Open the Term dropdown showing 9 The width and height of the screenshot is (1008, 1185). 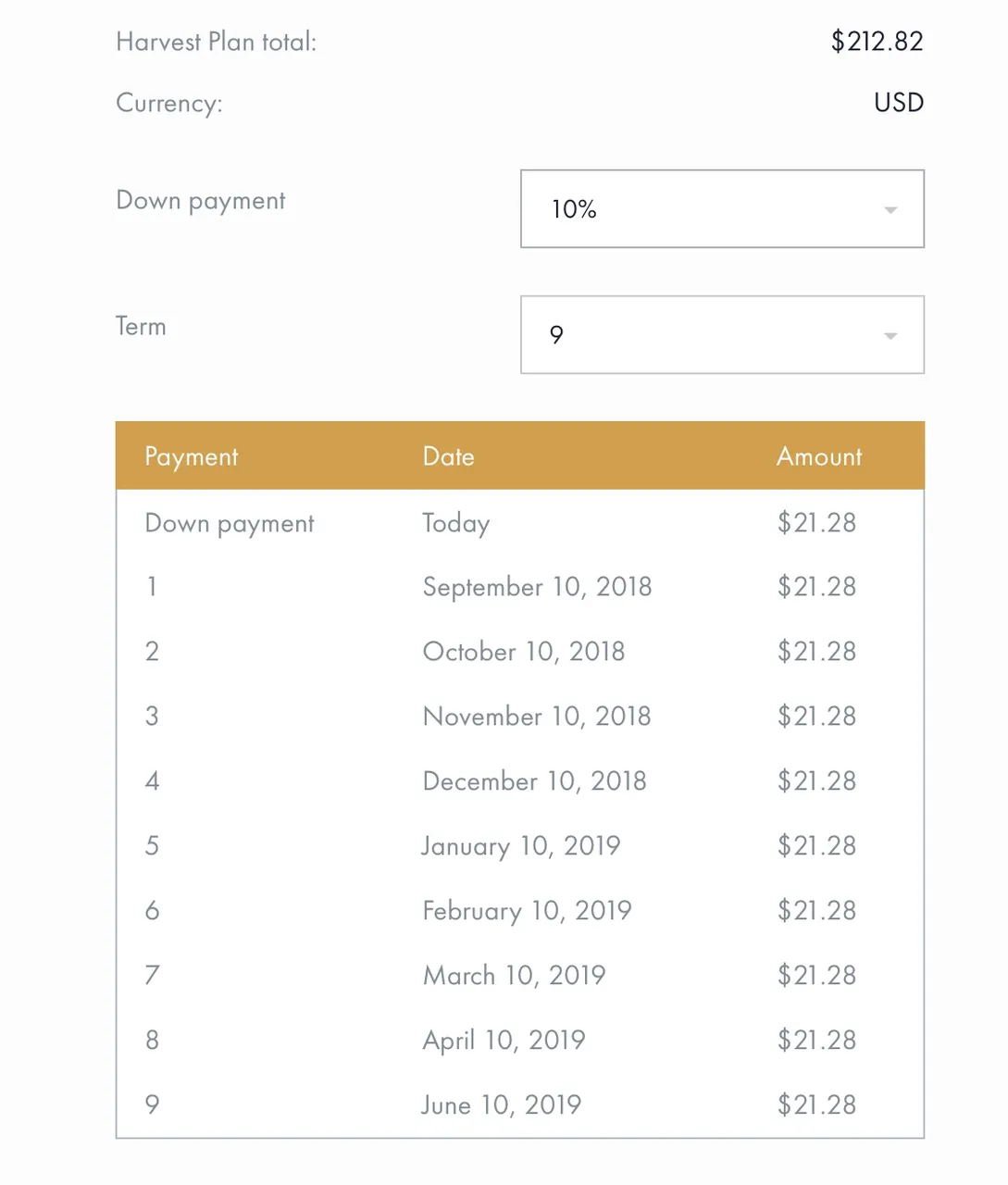click(722, 334)
